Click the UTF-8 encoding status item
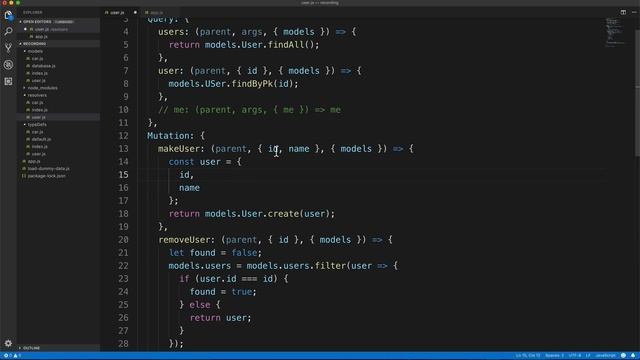The width and height of the screenshot is (640, 360). tap(575, 356)
